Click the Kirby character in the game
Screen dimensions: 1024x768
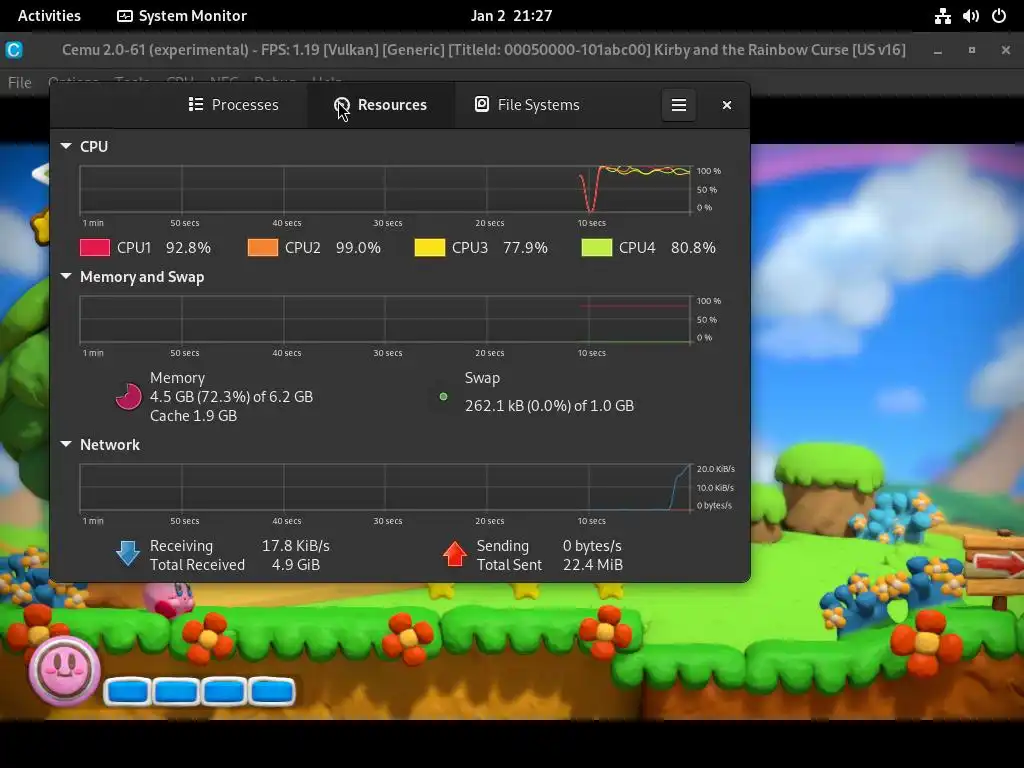pyautogui.click(x=170, y=599)
